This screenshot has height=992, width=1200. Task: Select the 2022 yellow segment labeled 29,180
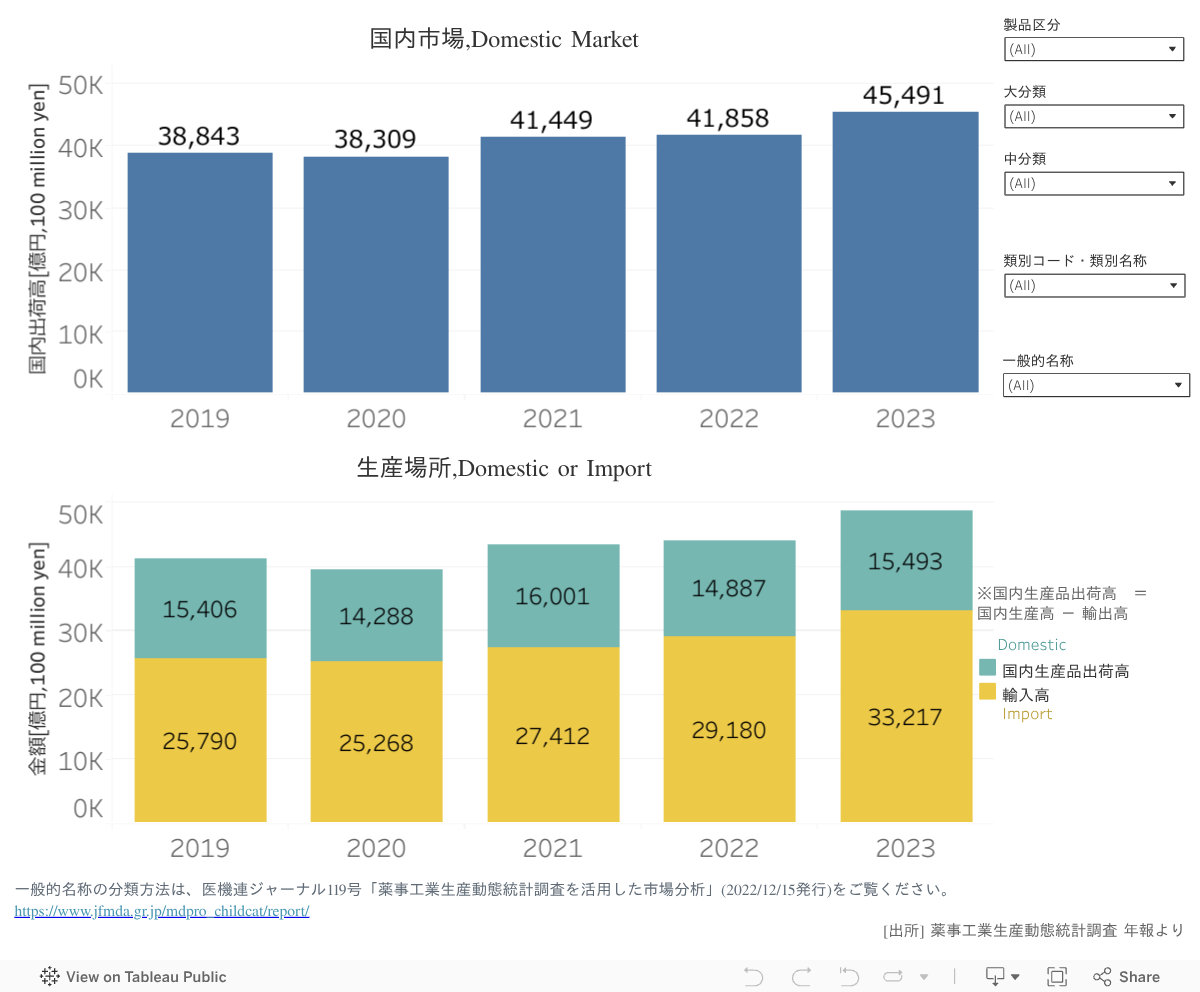click(x=729, y=729)
